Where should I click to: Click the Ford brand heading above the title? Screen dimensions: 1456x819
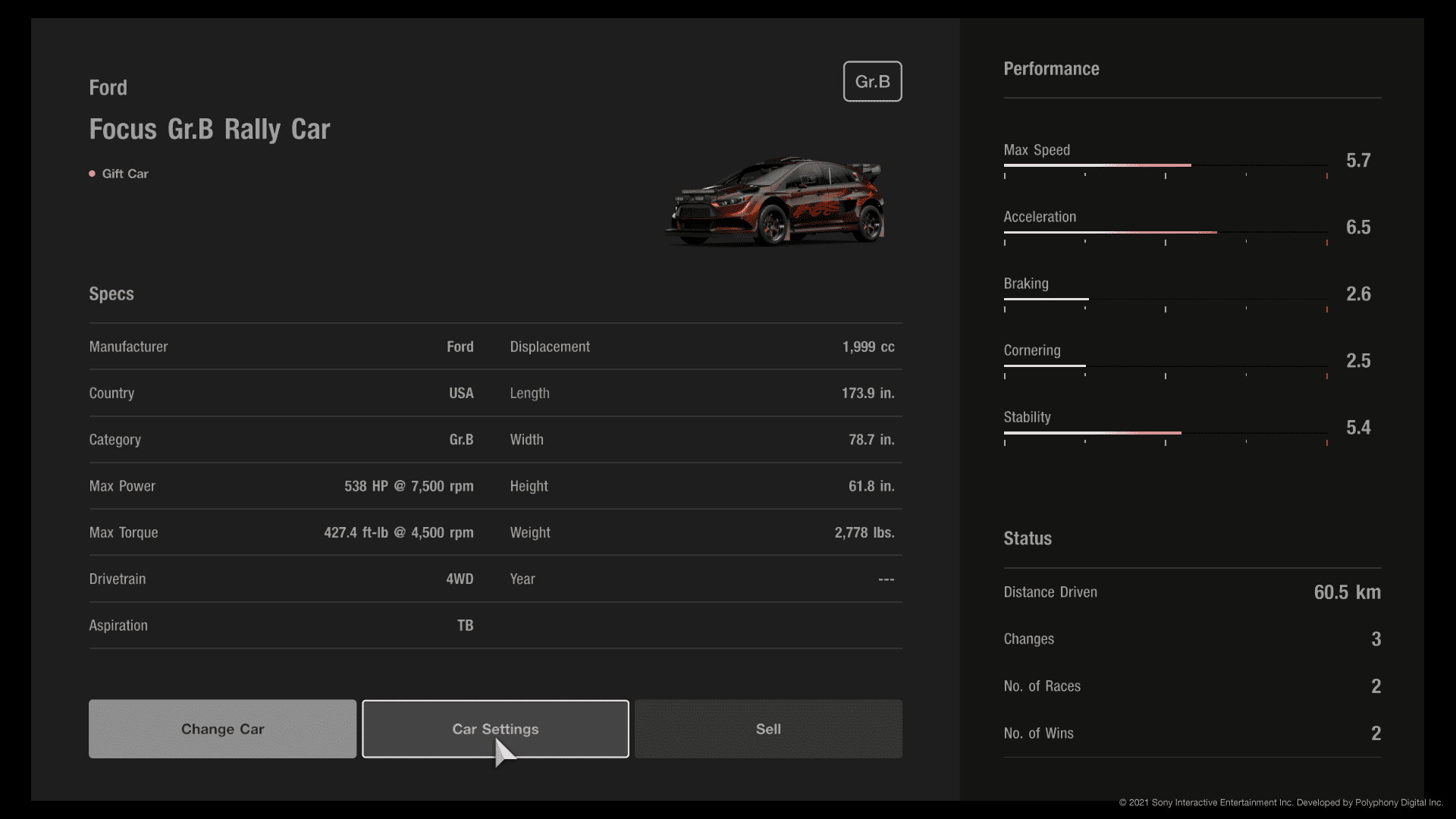pyautogui.click(x=108, y=88)
